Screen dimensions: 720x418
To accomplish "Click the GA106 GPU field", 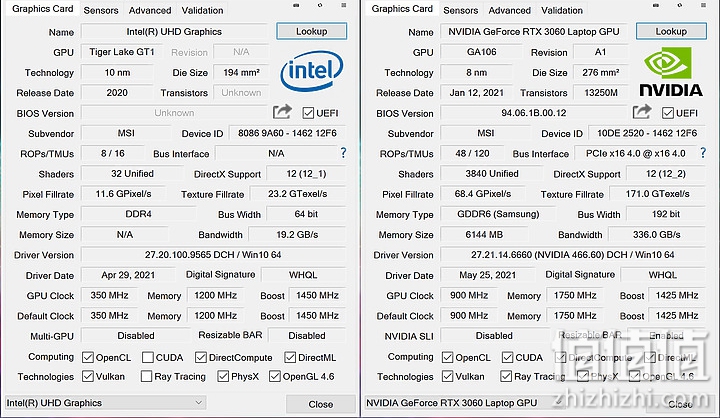I will [x=481, y=52].
